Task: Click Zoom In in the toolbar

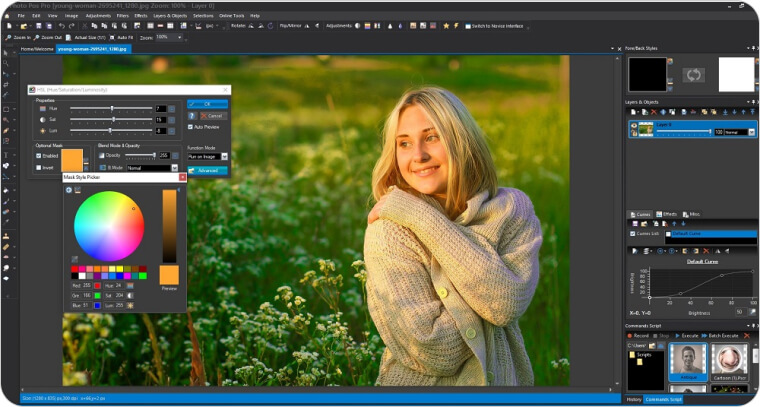Action: point(16,37)
